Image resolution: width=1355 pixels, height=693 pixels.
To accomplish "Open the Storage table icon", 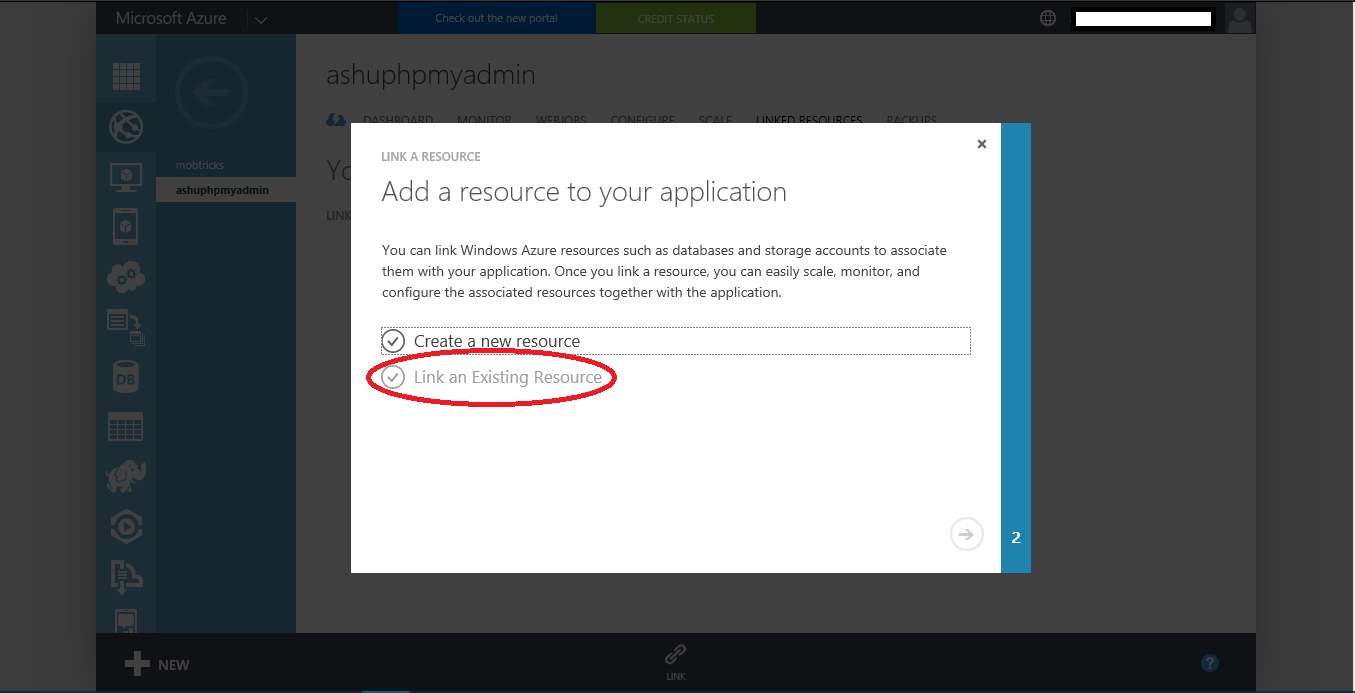I will click(126, 427).
